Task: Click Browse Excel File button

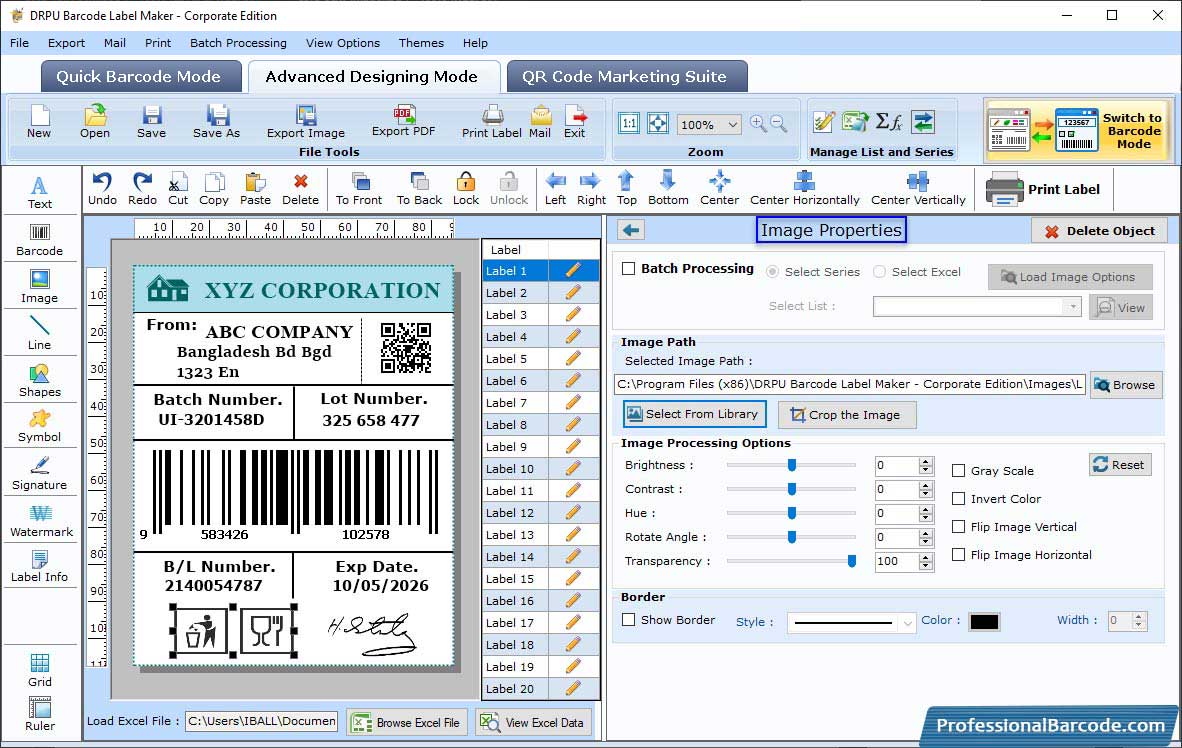Action: [x=407, y=722]
